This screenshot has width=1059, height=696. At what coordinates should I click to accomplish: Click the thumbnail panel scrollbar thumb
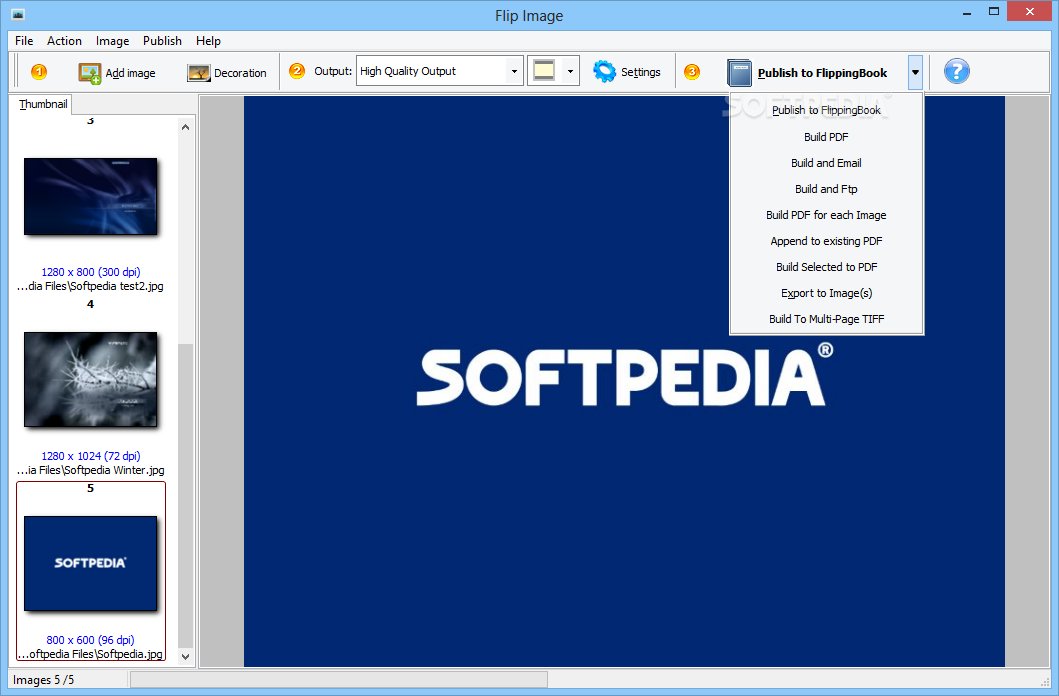pyautogui.click(x=186, y=496)
